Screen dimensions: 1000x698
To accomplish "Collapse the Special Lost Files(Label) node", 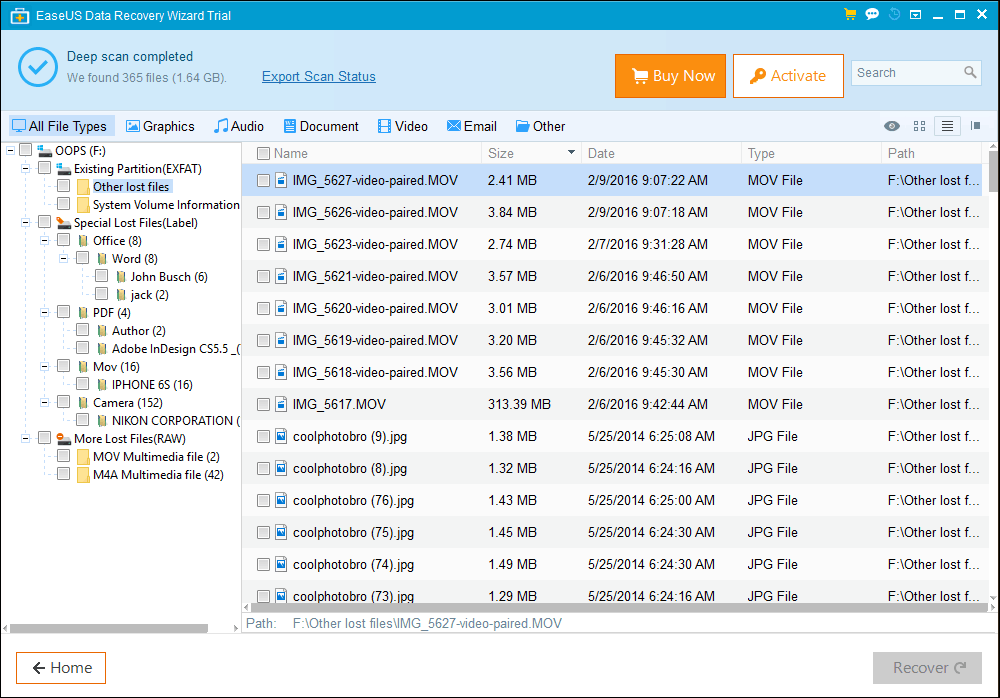I will (26, 223).
